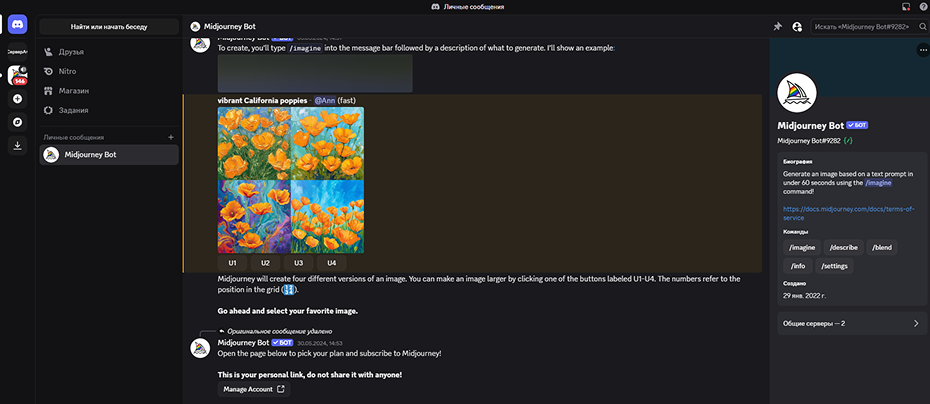Open the discover servers compass icon
This screenshot has width=930, height=404.
click(17, 122)
